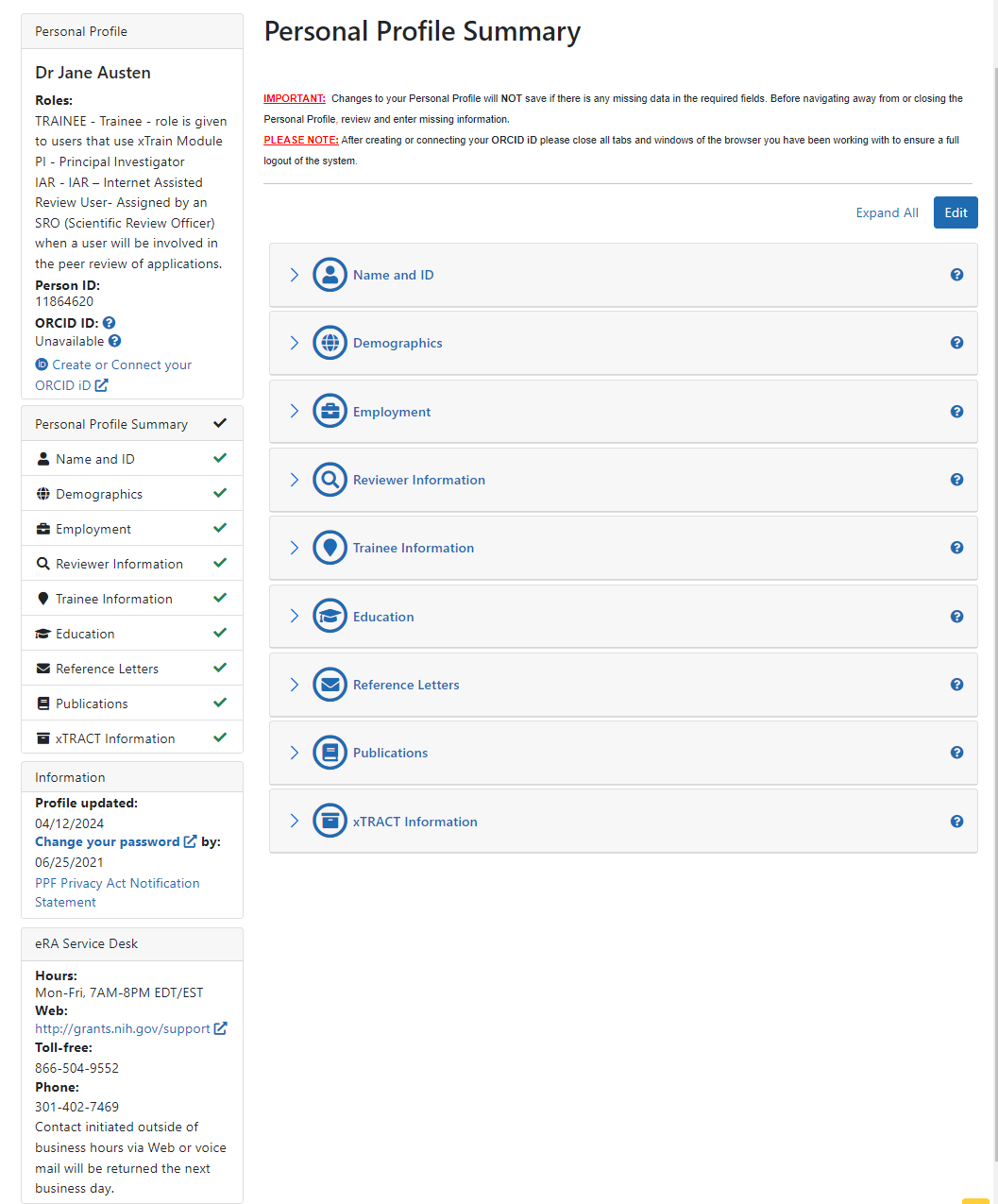Click the help icon beside Unavailable

115,341
